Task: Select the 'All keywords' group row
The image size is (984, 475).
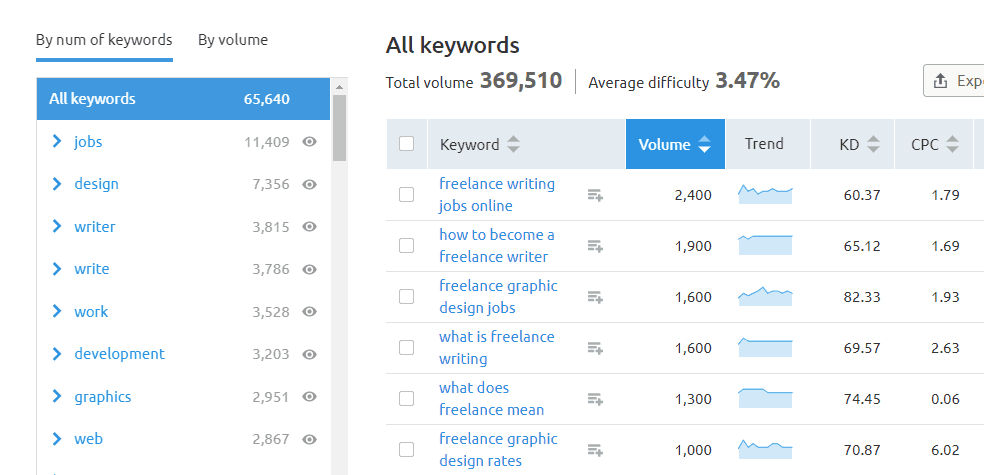Action: [x=183, y=99]
